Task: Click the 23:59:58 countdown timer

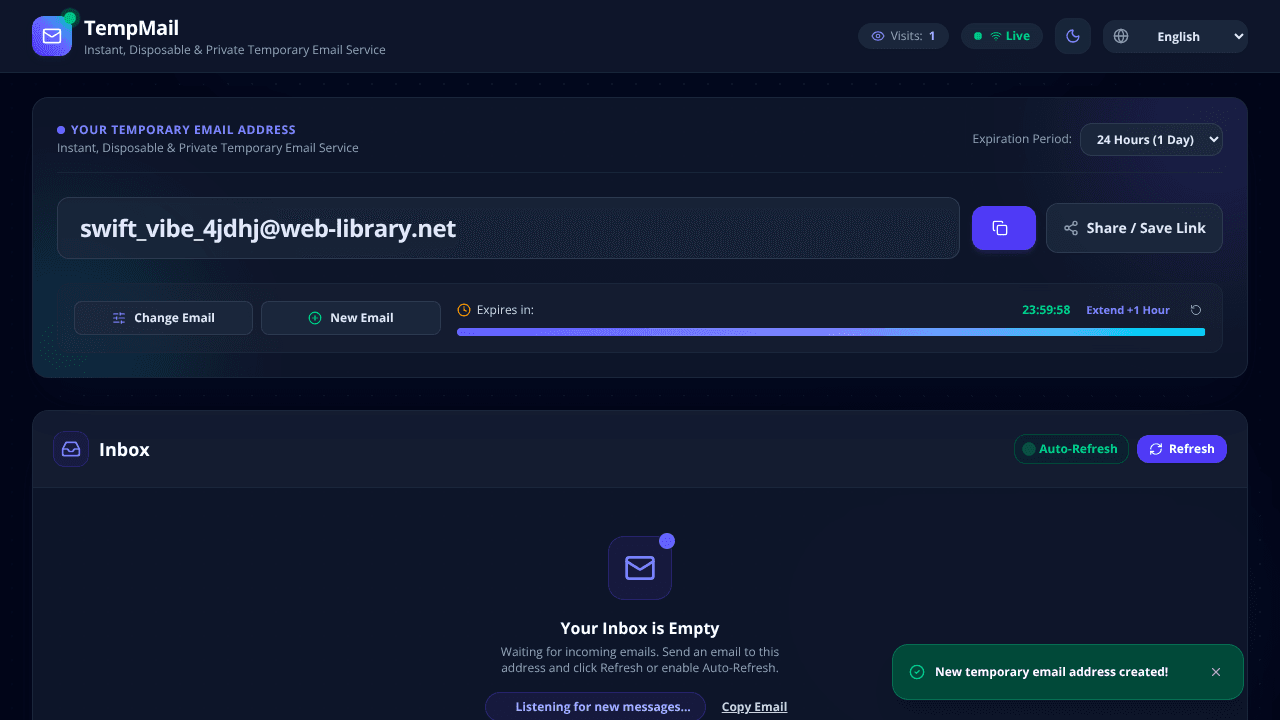Action: [1046, 310]
